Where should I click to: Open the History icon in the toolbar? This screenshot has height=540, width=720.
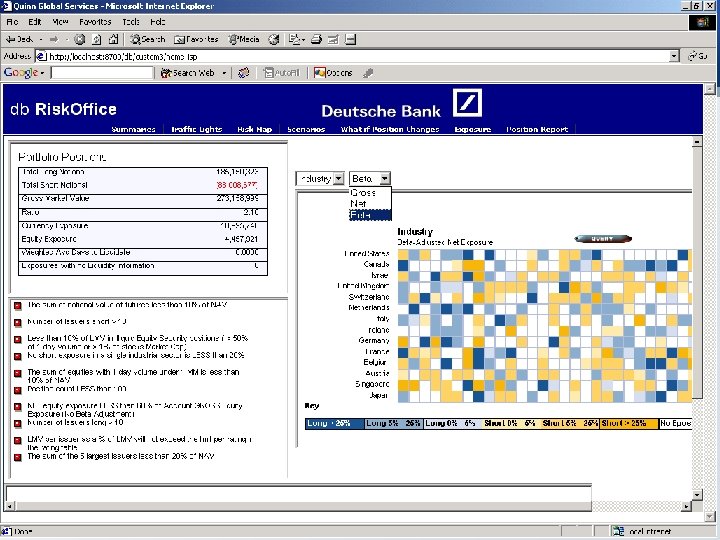[x=274, y=39]
